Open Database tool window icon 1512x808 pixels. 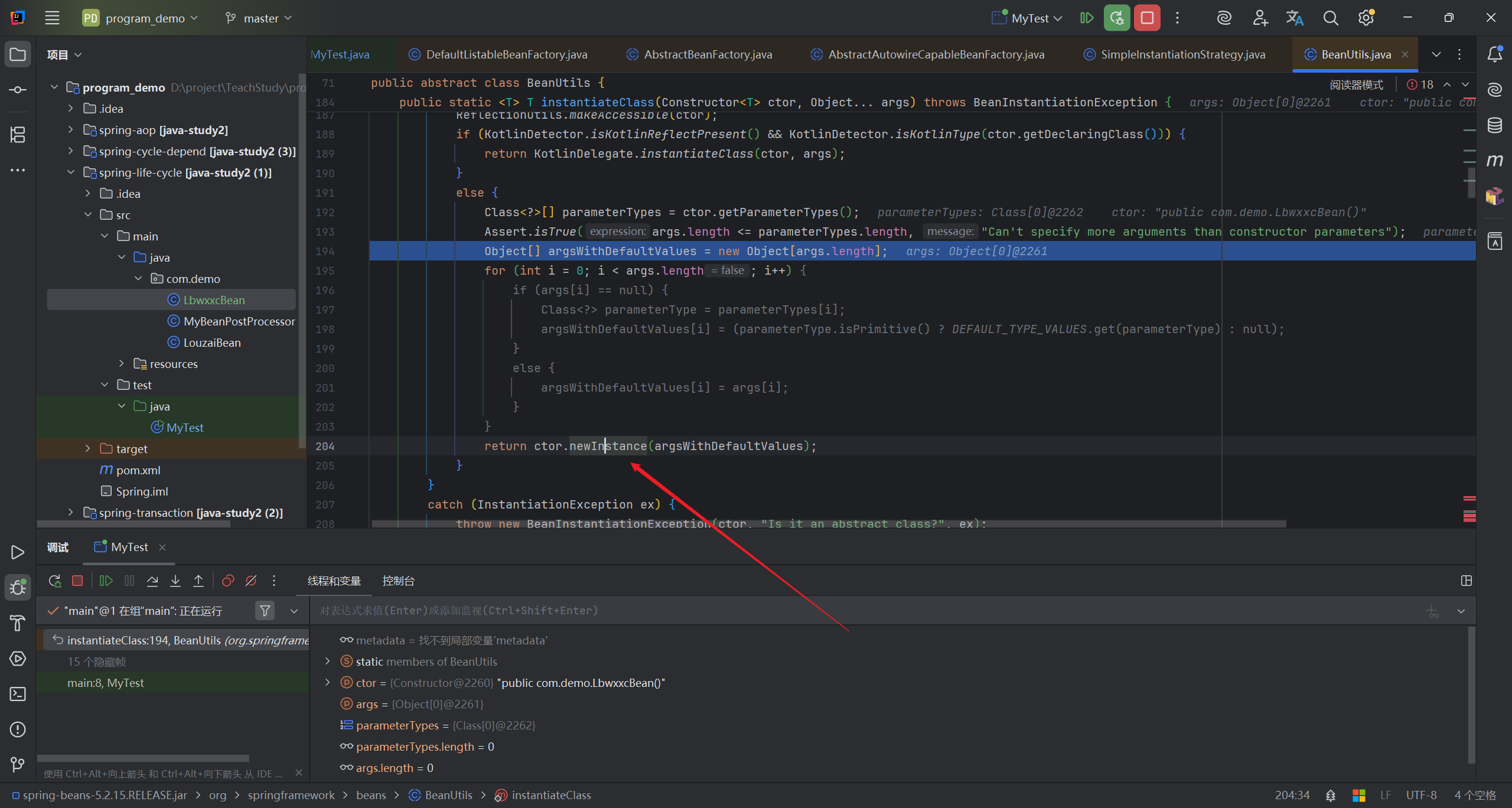coord(1494,125)
